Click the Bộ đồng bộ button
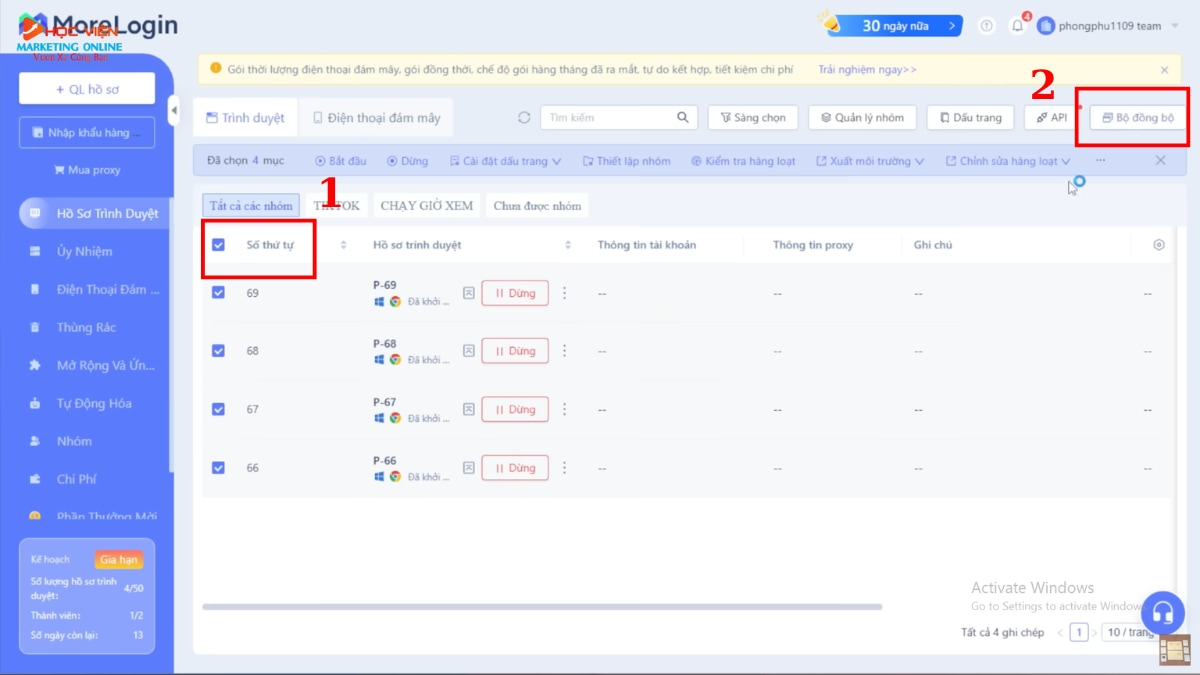1200x675 pixels. tap(1138, 118)
